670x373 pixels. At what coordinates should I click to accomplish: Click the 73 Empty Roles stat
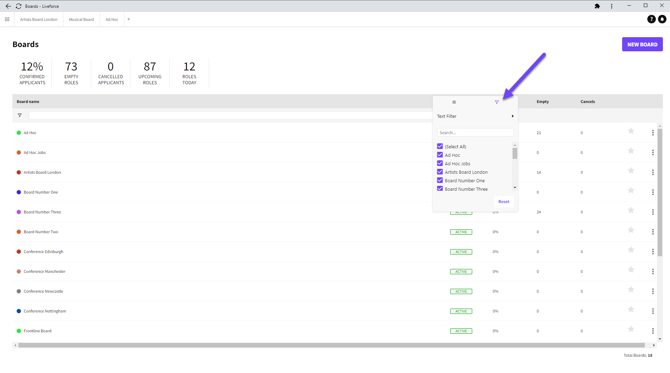[x=71, y=73]
